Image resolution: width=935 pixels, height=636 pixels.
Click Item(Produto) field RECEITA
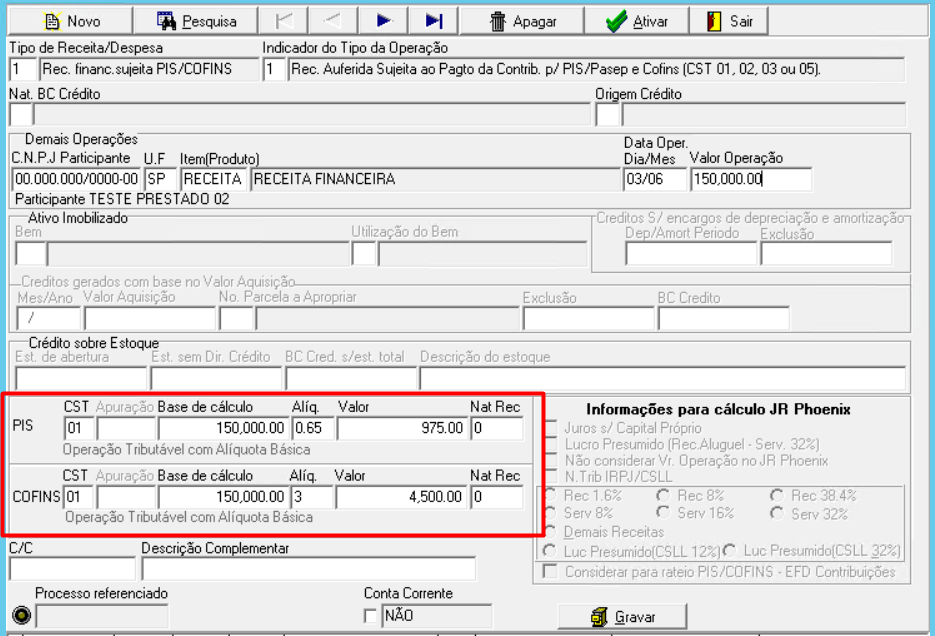tap(213, 179)
